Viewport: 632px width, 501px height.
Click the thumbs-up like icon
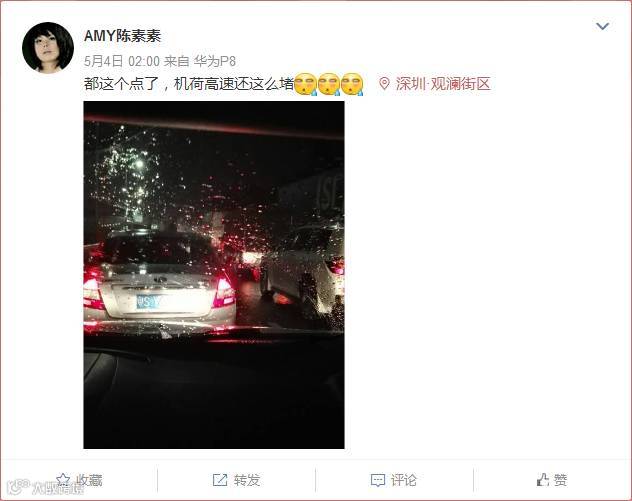click(x=543, y=480)
